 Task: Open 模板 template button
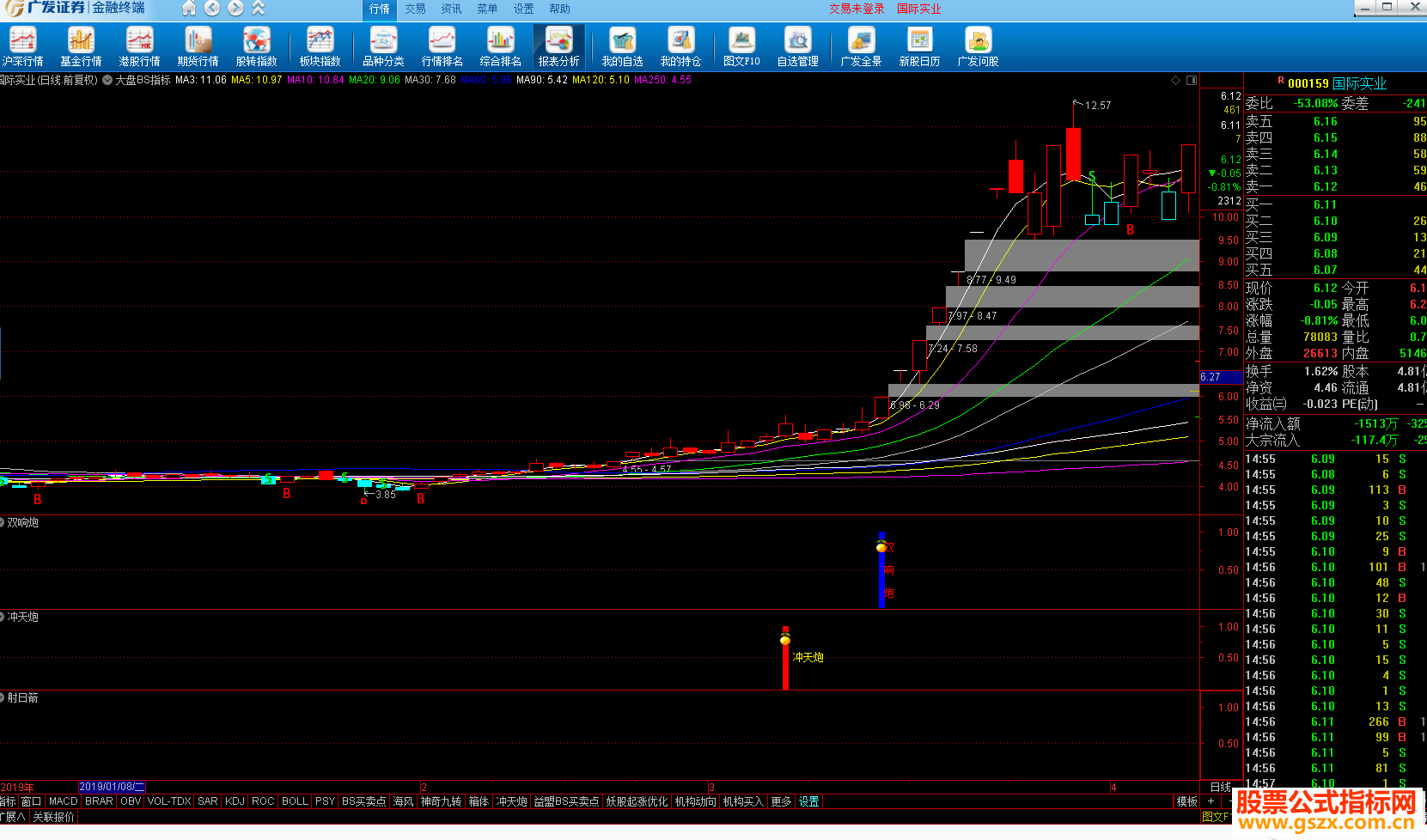[x=1187, y=801]
